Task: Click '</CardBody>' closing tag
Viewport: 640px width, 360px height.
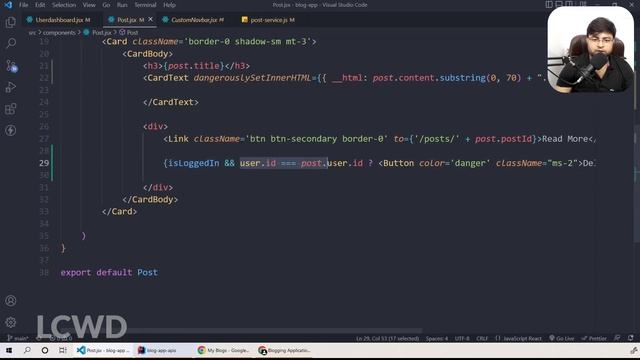Action: click(x=150, y=199)
